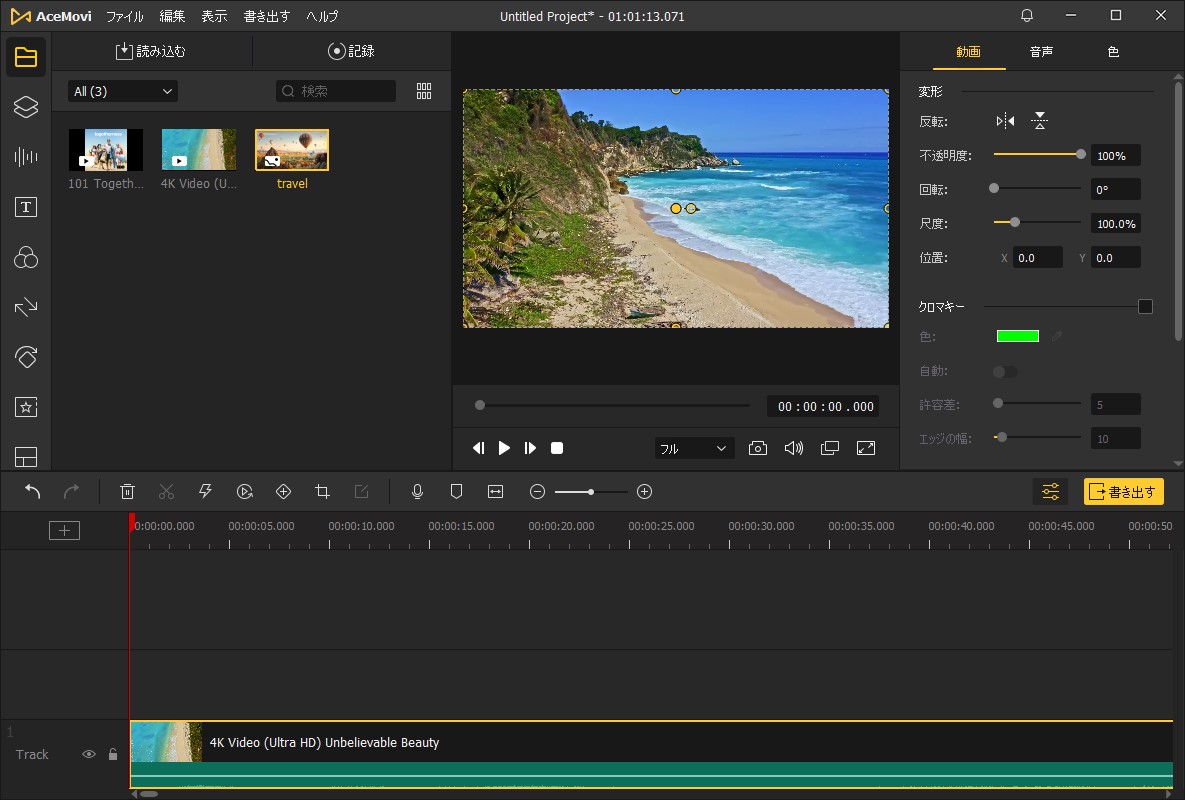Expand the フル preview quality dropdown
The width and height of the screenshot is (1185, 800).
click(x=694, y=449)
